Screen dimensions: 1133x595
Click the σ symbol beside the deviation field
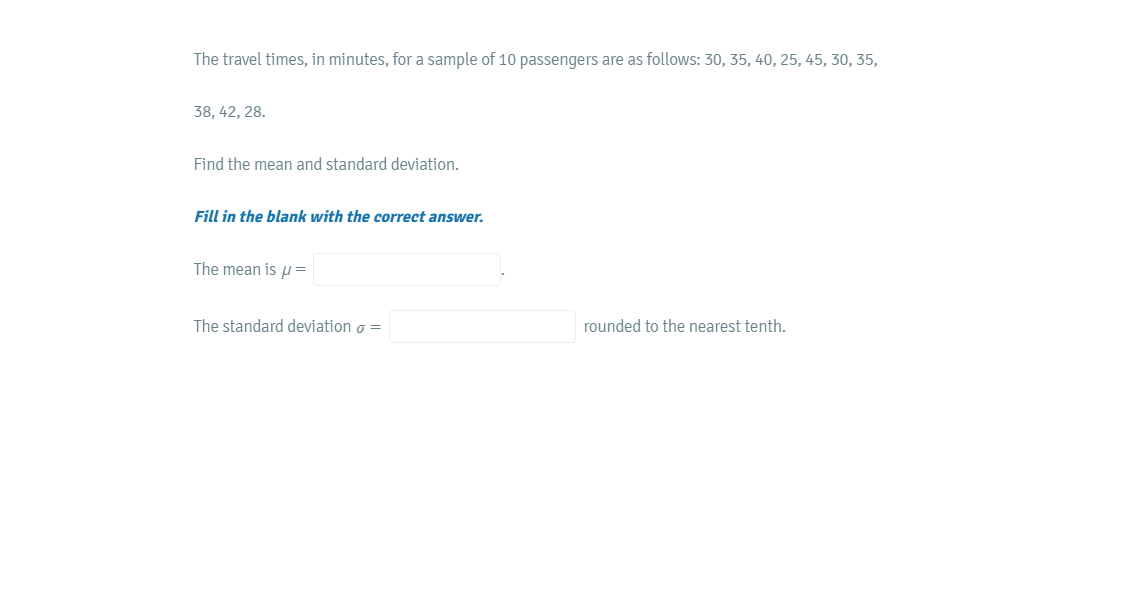[x=361, y=327]
